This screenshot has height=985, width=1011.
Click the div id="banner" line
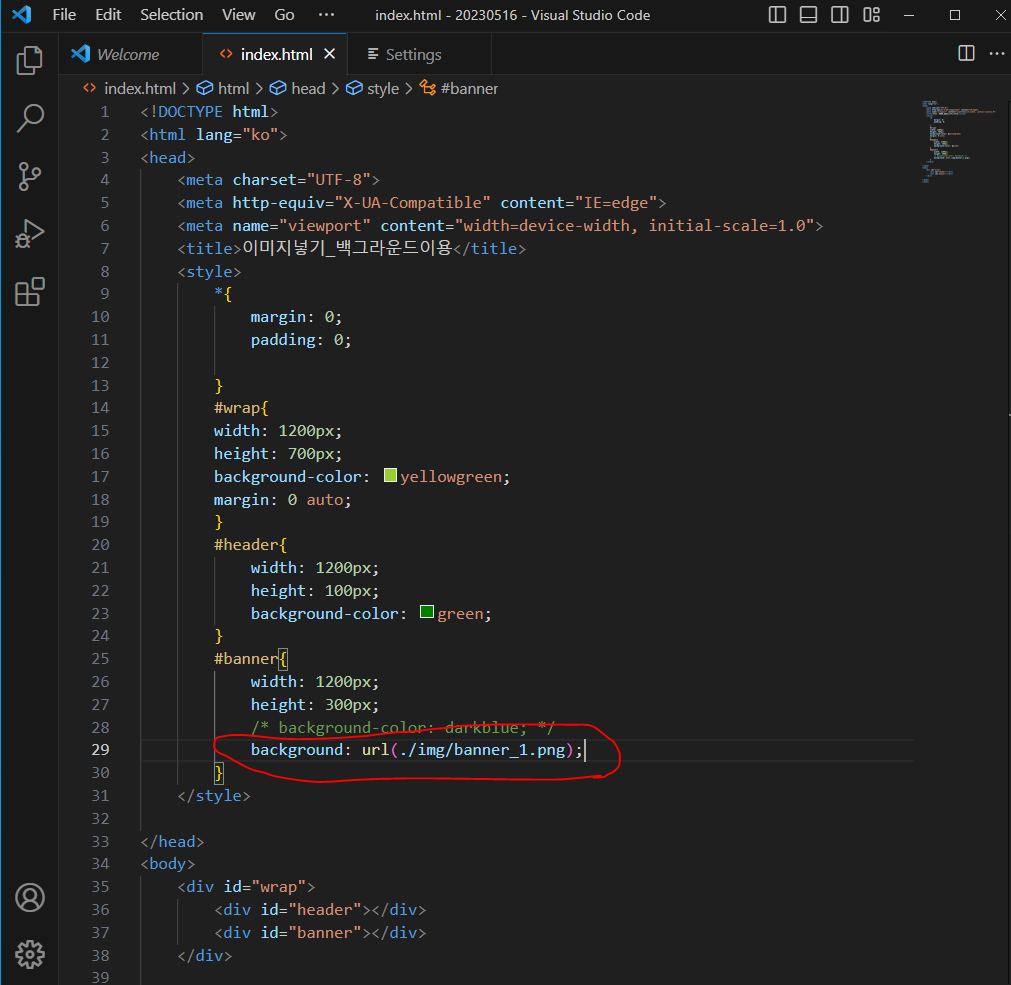click(x=320, y=933)
